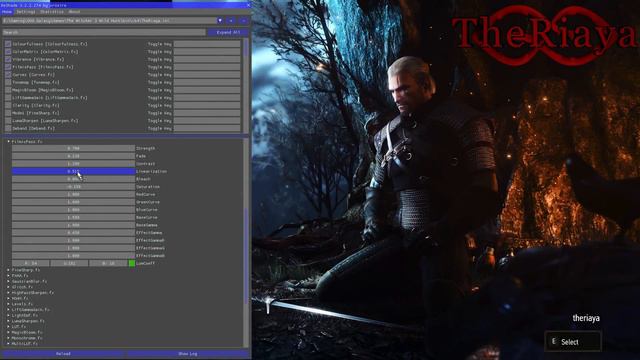Screen dimensions: 640x360
Task: Click the LumCoeff blue channel field
Action: (108, 263)
